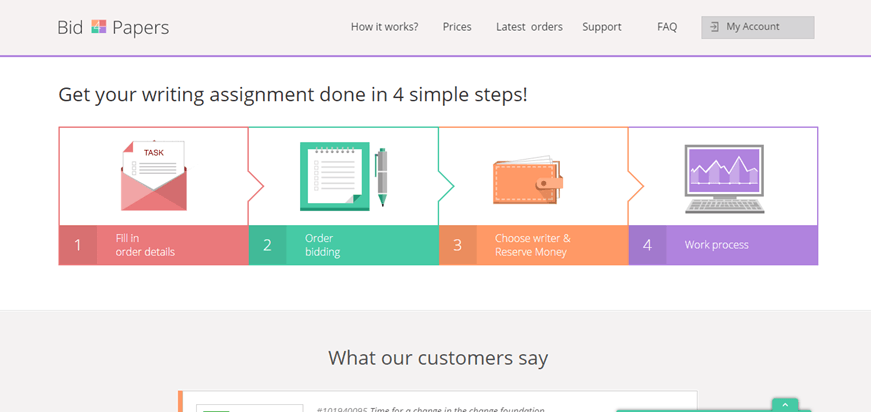Click the envelope TASK icon

click(154, 175)
